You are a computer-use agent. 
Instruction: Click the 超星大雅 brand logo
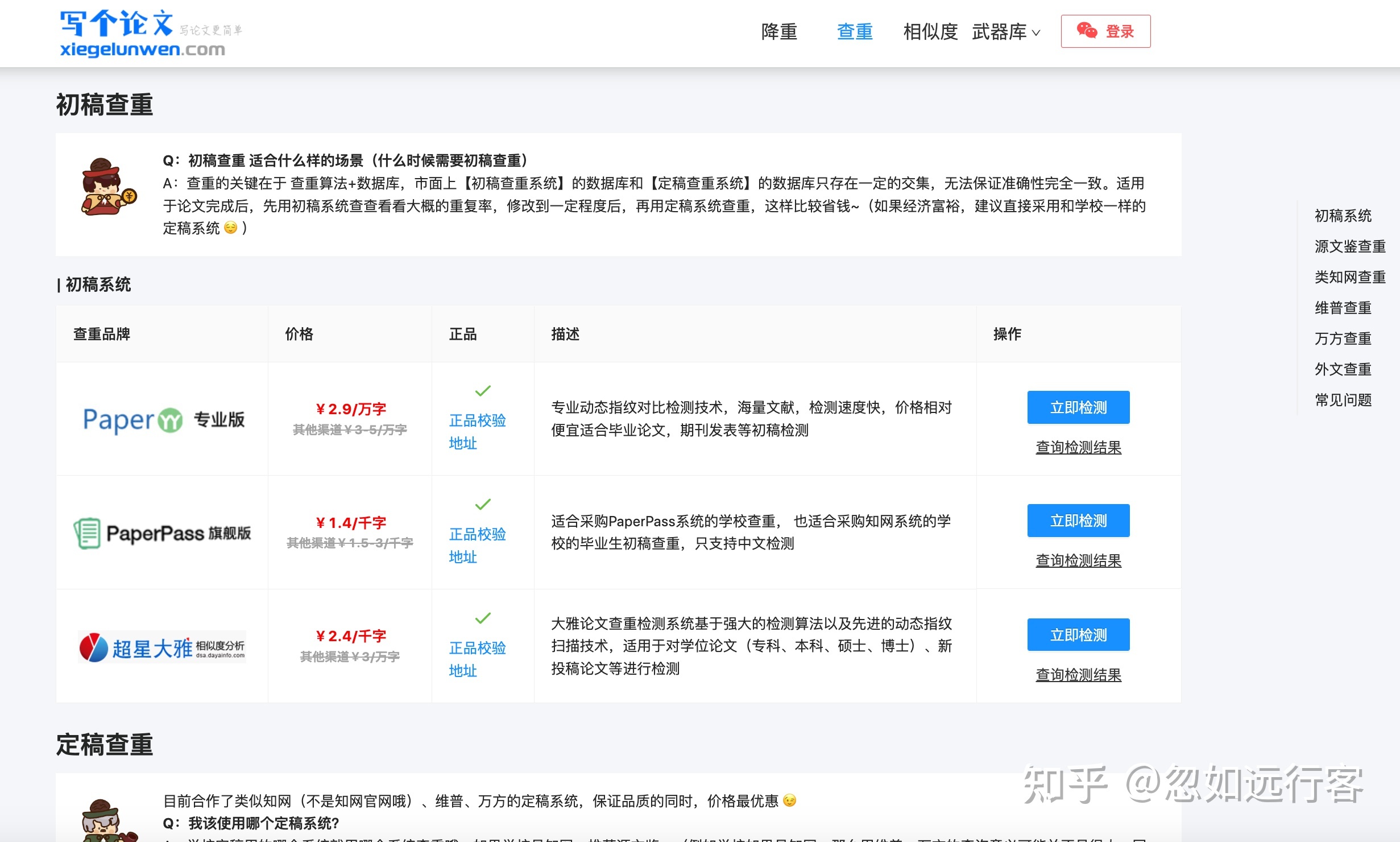point(162,647)
